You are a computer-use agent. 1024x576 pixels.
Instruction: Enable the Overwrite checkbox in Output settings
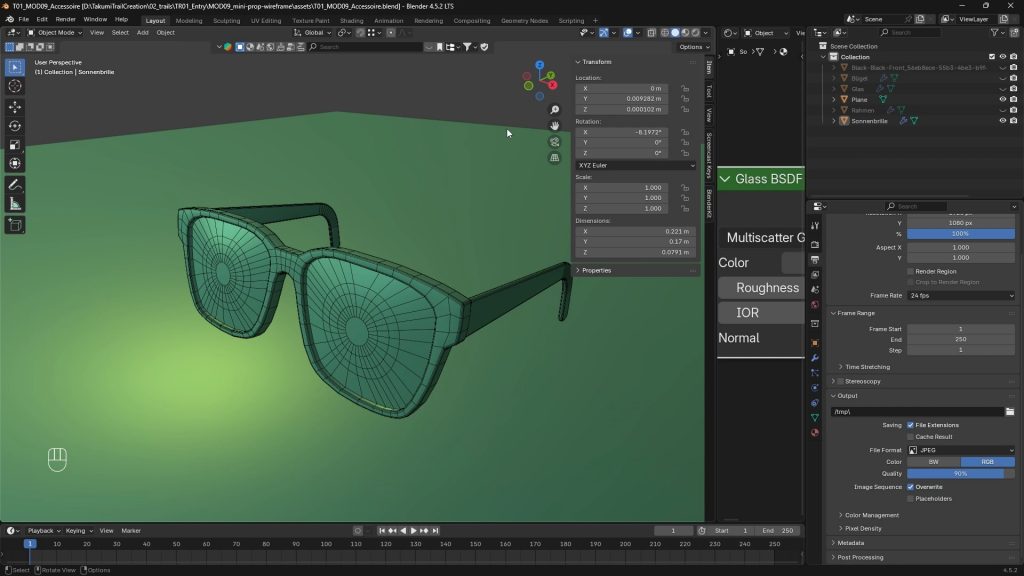pyautogui.click(x=910, y=487)
